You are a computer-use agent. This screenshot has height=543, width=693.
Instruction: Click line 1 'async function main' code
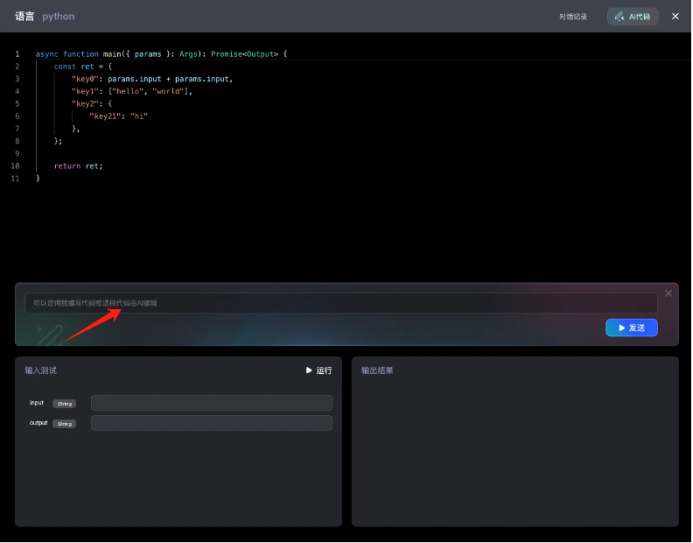(x=161, y=54)
